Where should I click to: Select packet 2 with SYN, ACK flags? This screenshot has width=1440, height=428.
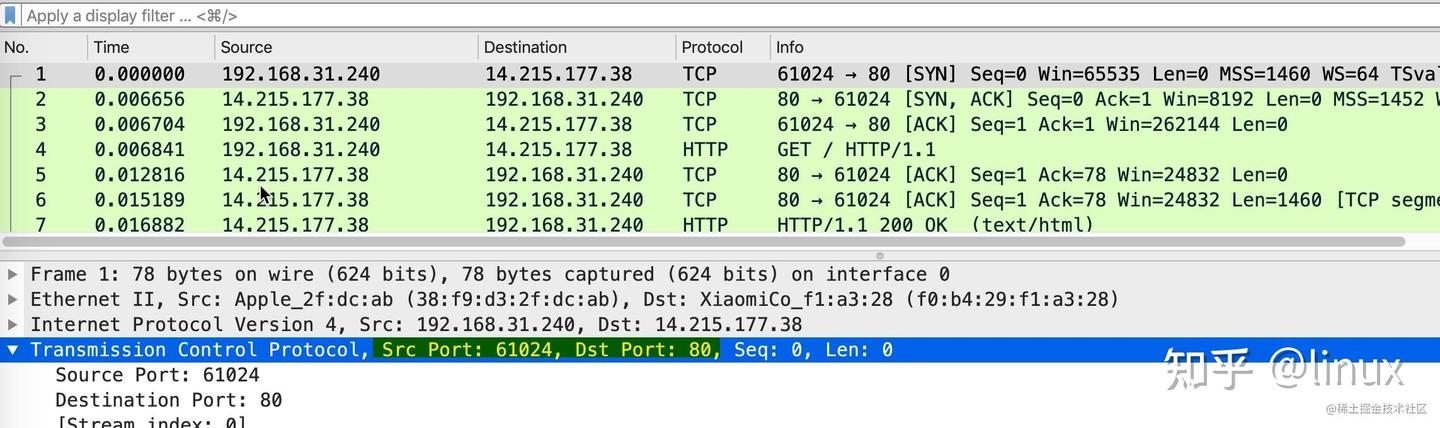click(600, 99)
